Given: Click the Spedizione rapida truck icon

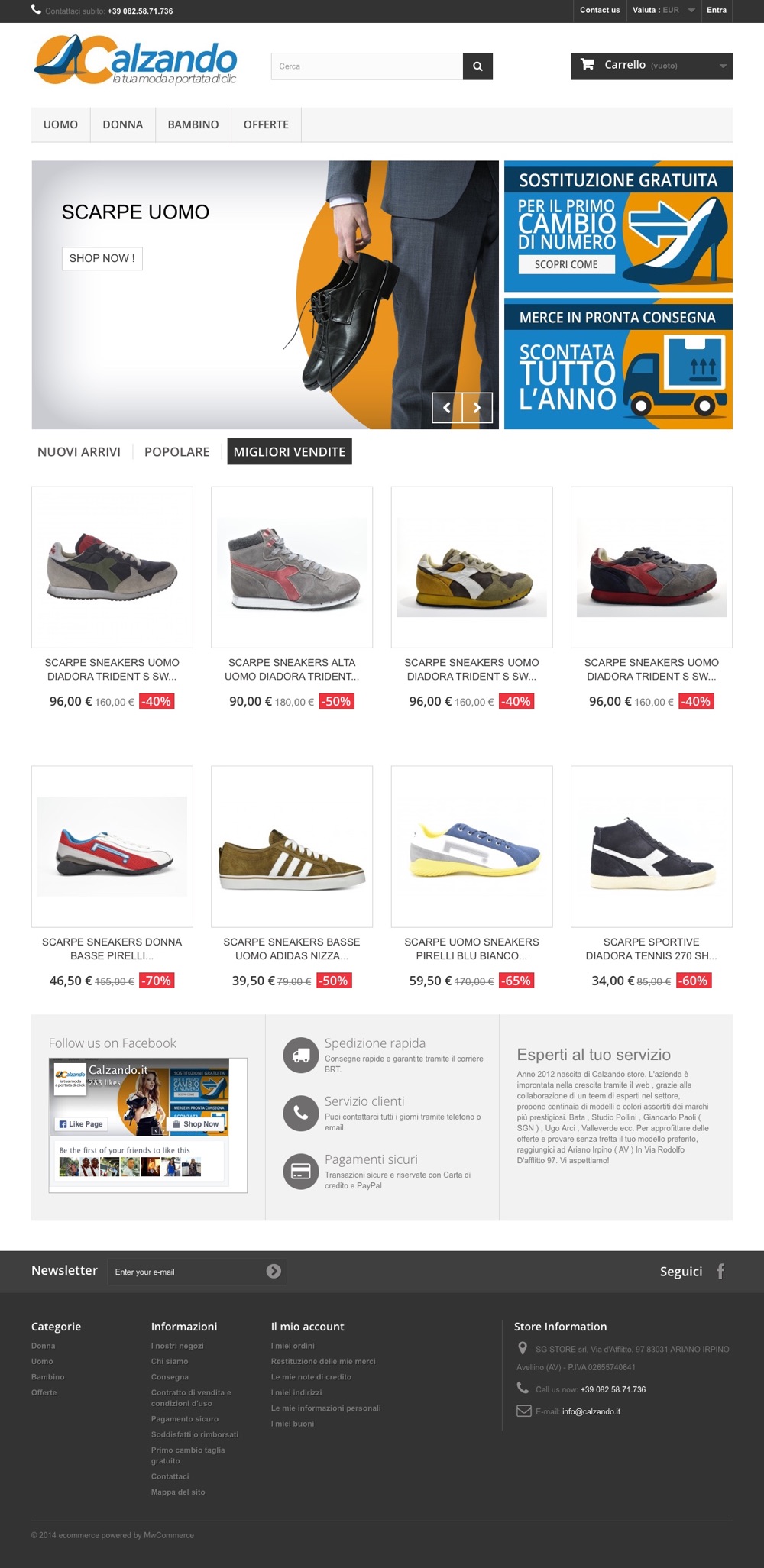Looking at the screenshot, I should click(x=301, y=1055).
